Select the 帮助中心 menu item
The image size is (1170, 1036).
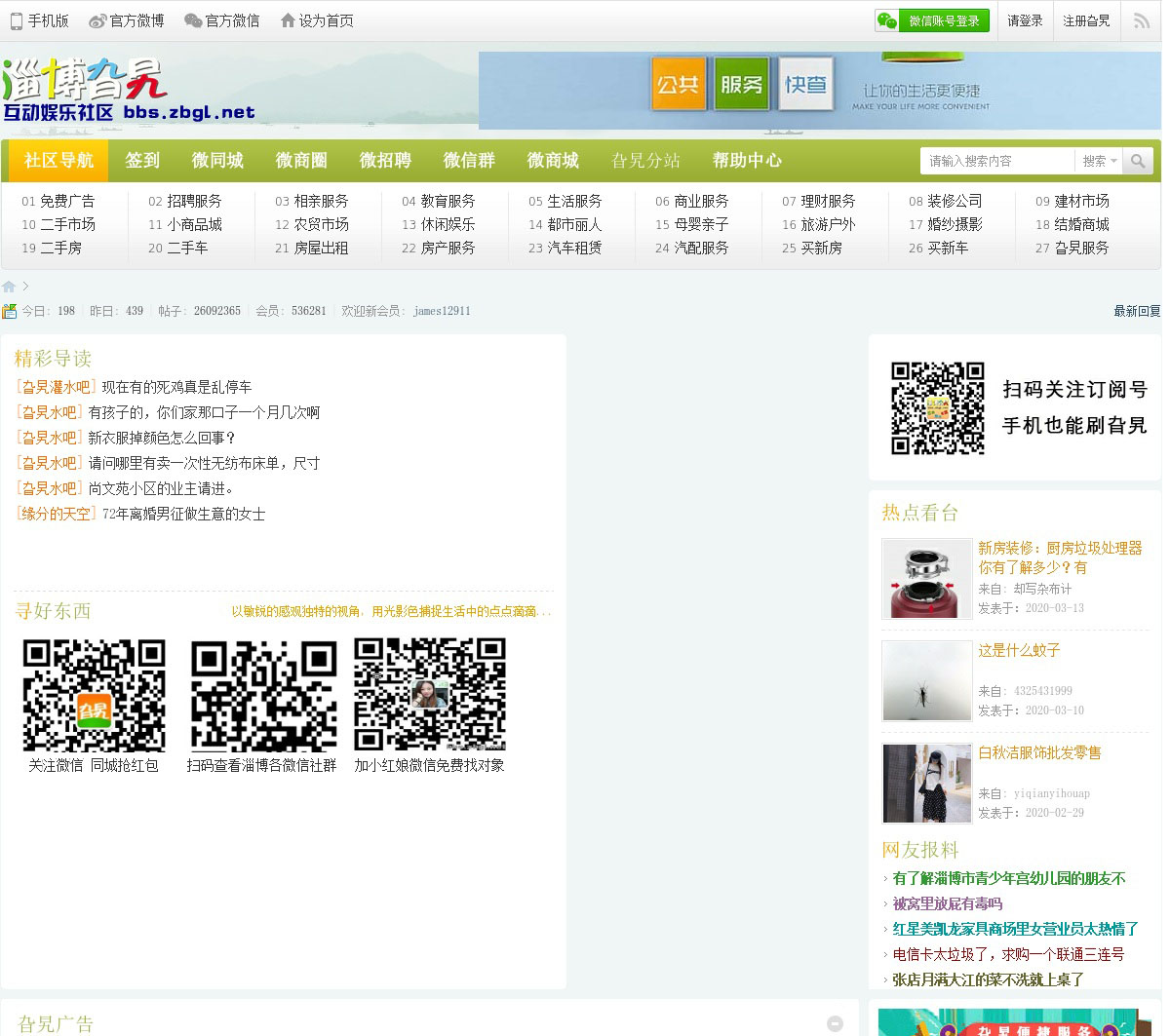pyautogui.click(x=747, y=161)
